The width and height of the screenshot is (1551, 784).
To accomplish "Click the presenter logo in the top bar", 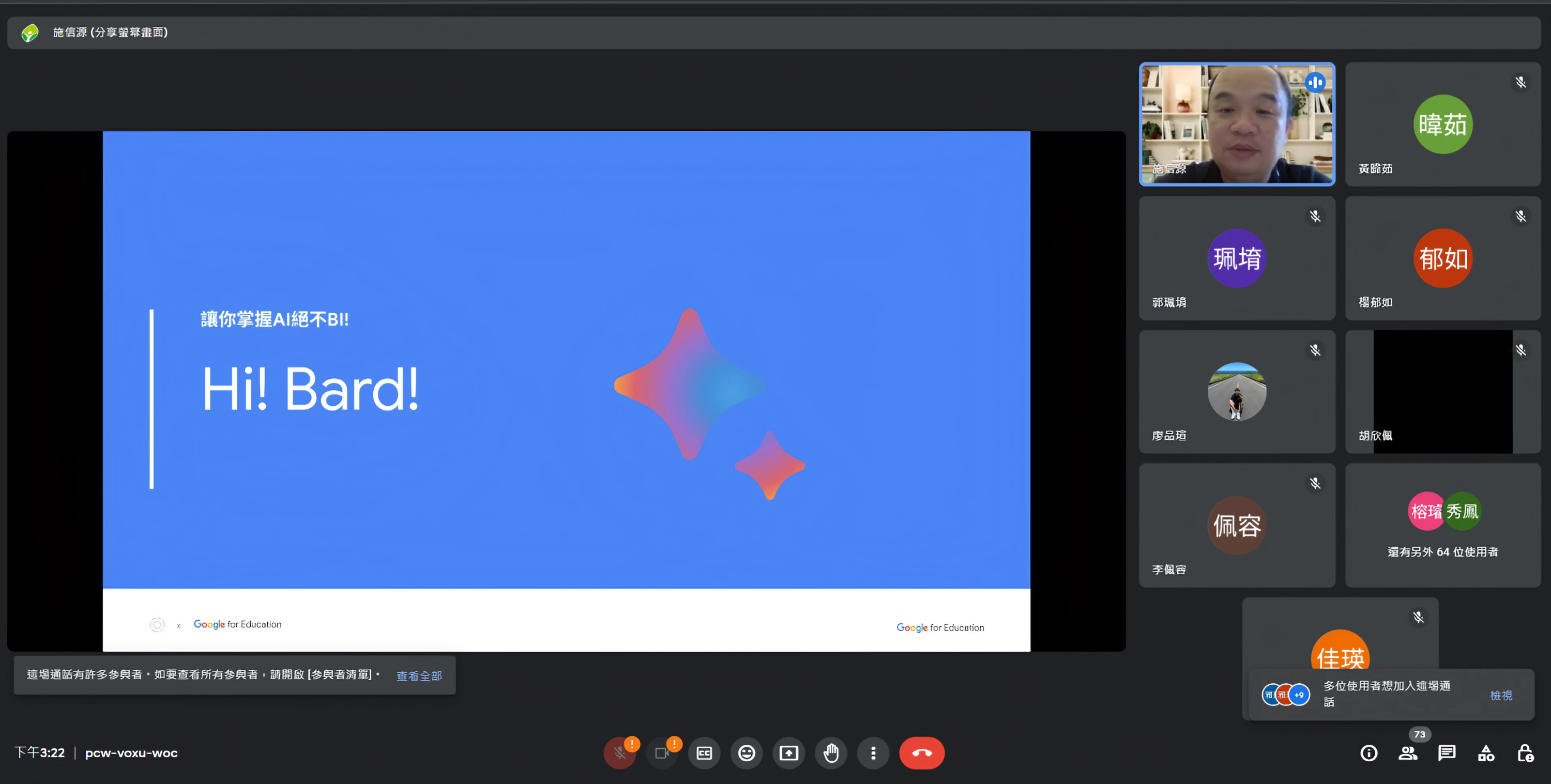I will 29,33.
